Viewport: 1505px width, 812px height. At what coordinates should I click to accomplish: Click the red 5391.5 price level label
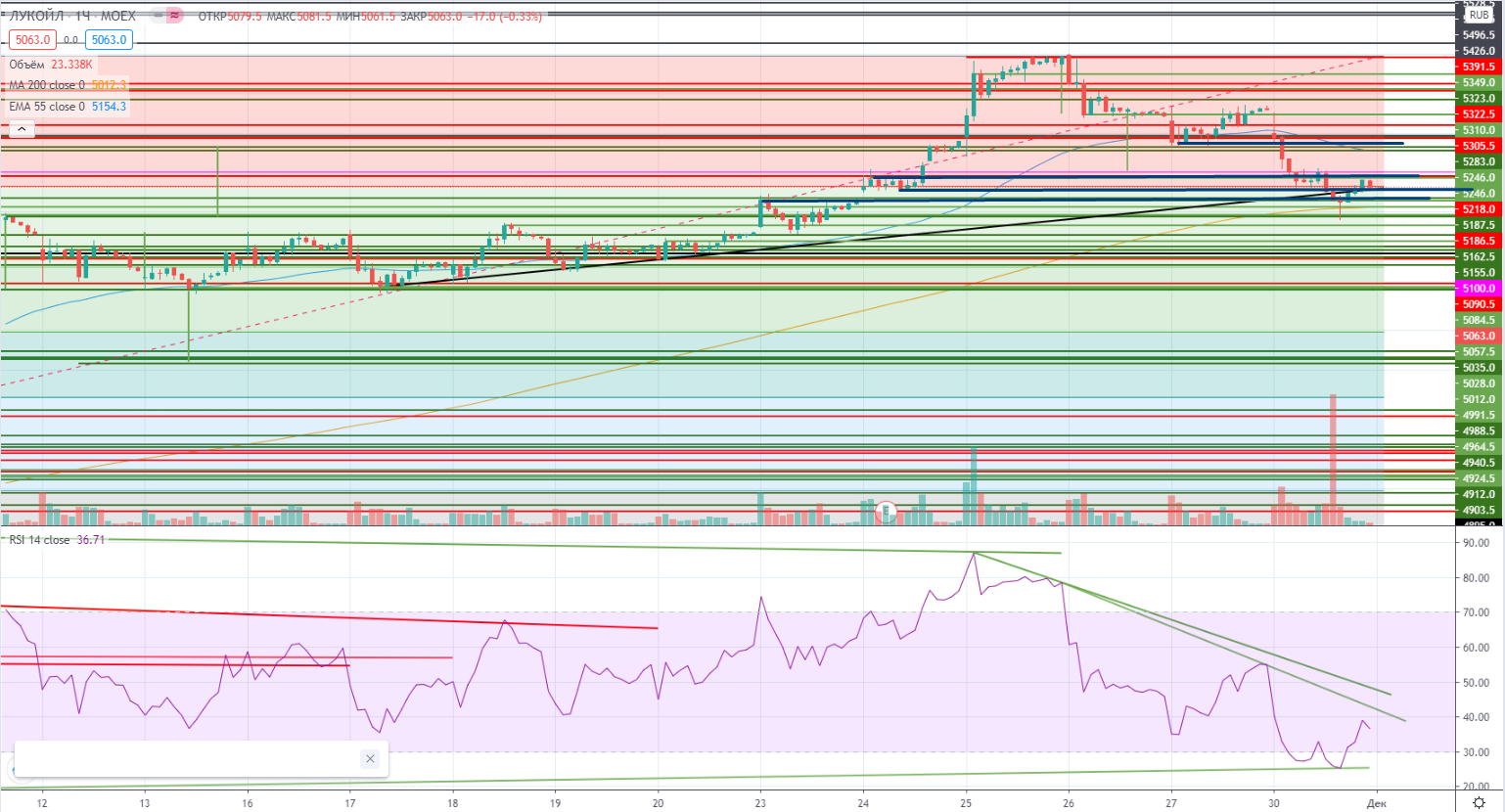click(x=1479, y=67)
